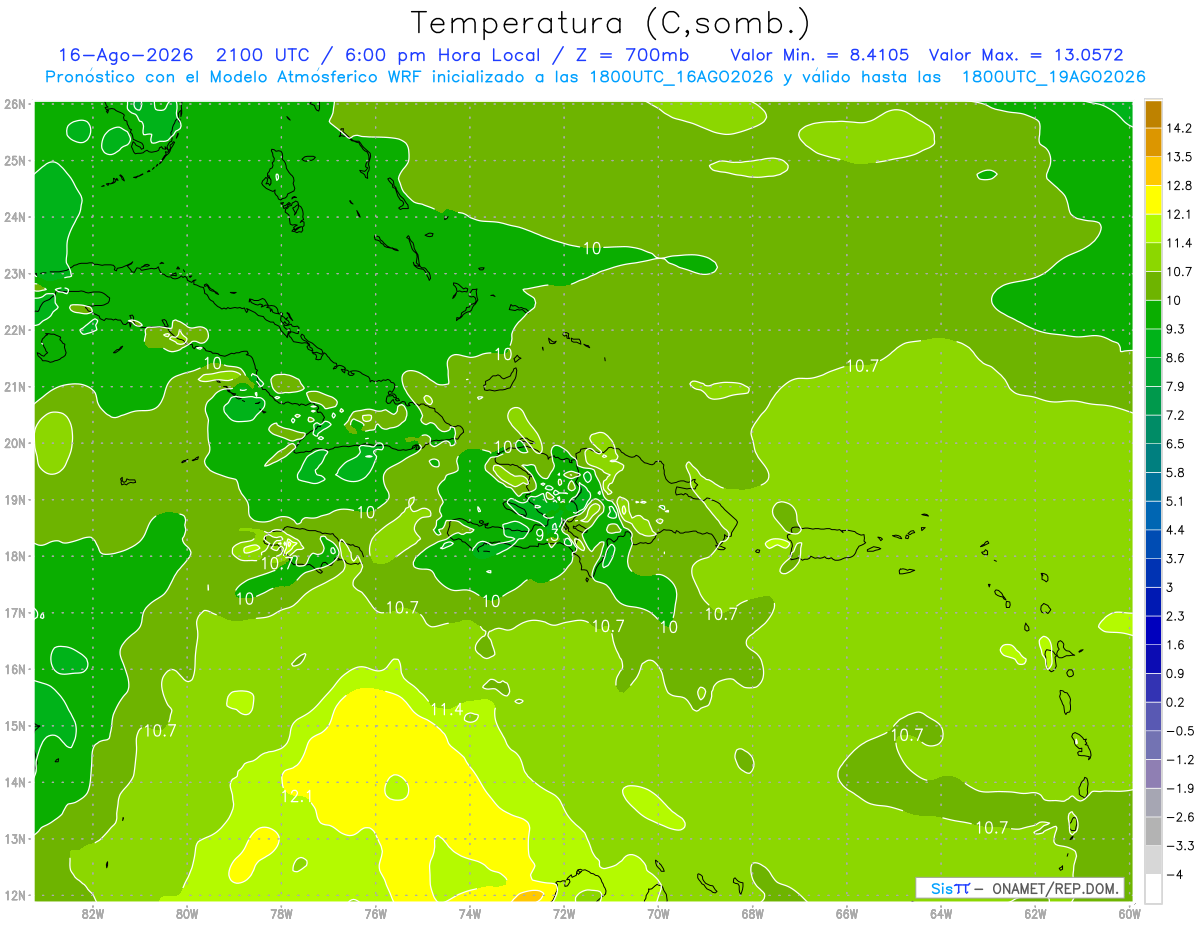The height and width of the screenshot is (927, 1200).
Task: Click the "26N" latitude axis label
Action: click(15, 104)
